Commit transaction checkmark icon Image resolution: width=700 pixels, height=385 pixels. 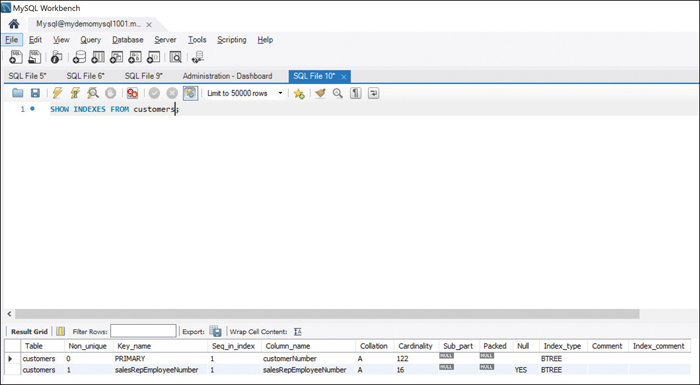click(154, 93)
